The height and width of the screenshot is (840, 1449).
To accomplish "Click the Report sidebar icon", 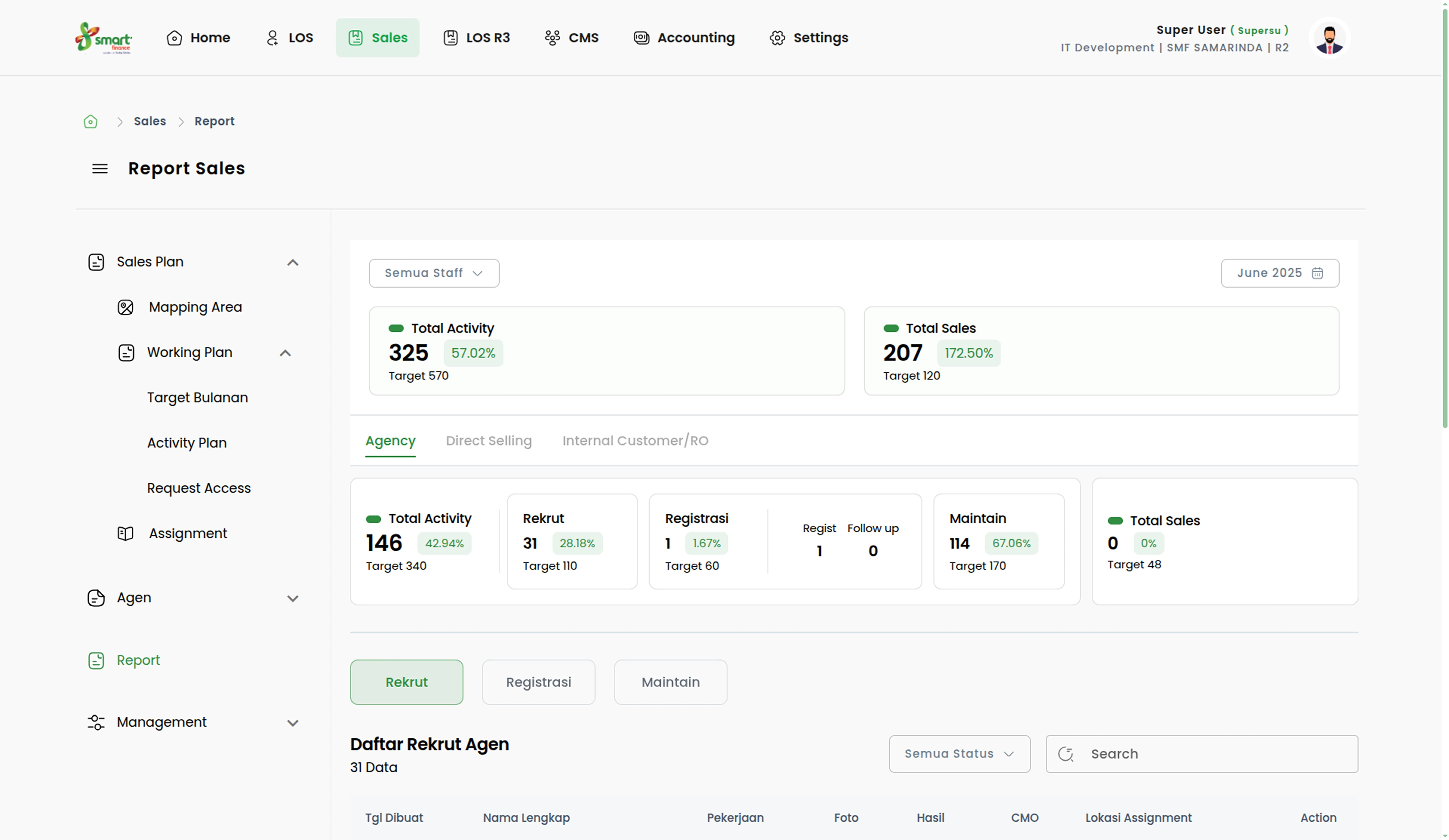I will pos(96,661).
